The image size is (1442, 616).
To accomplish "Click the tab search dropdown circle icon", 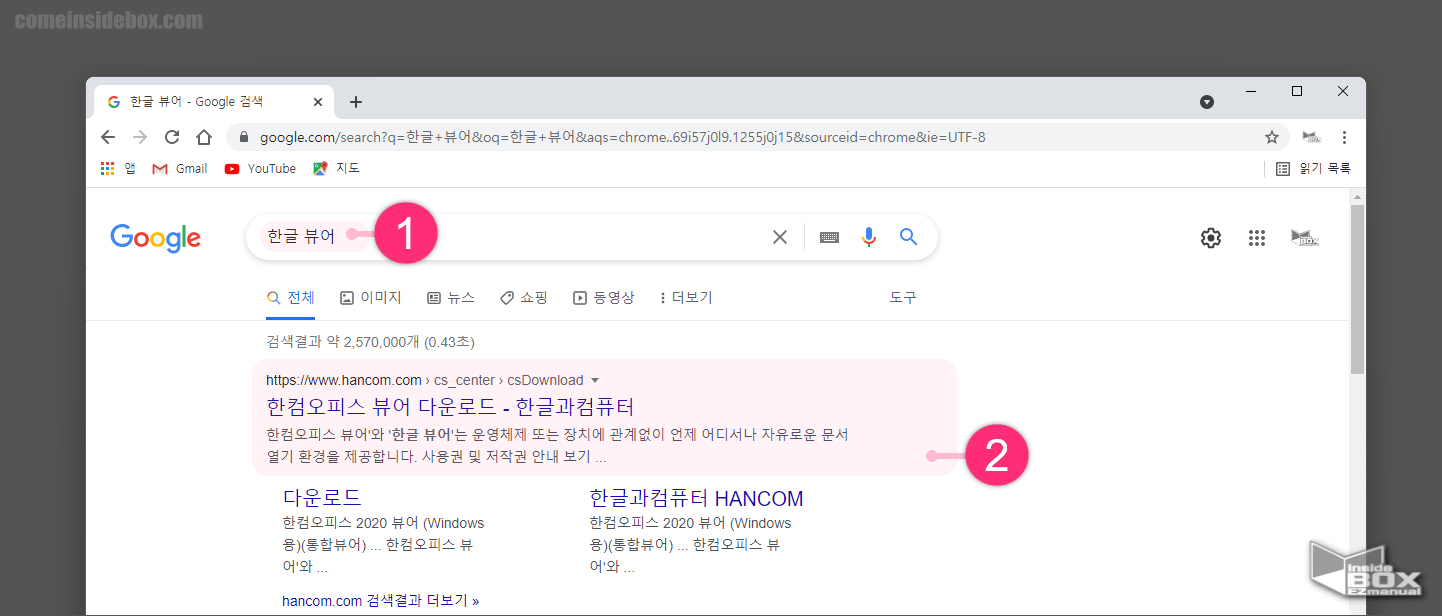I will point(1207,102).
